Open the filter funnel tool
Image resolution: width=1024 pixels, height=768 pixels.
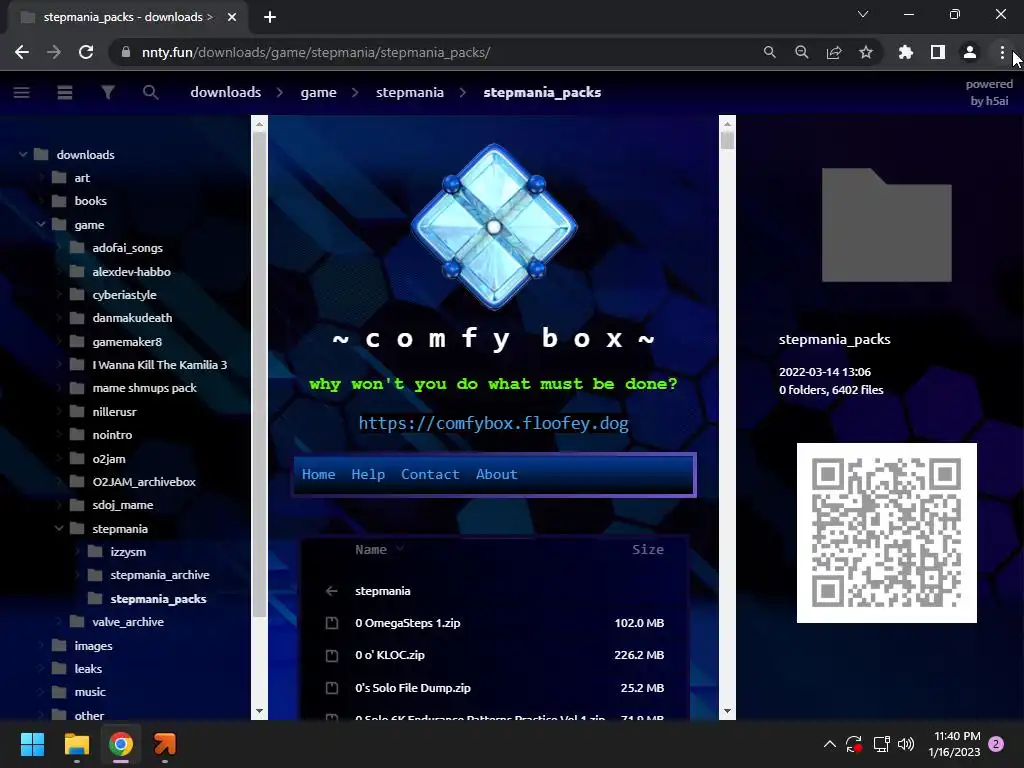(x=108, y=92)
